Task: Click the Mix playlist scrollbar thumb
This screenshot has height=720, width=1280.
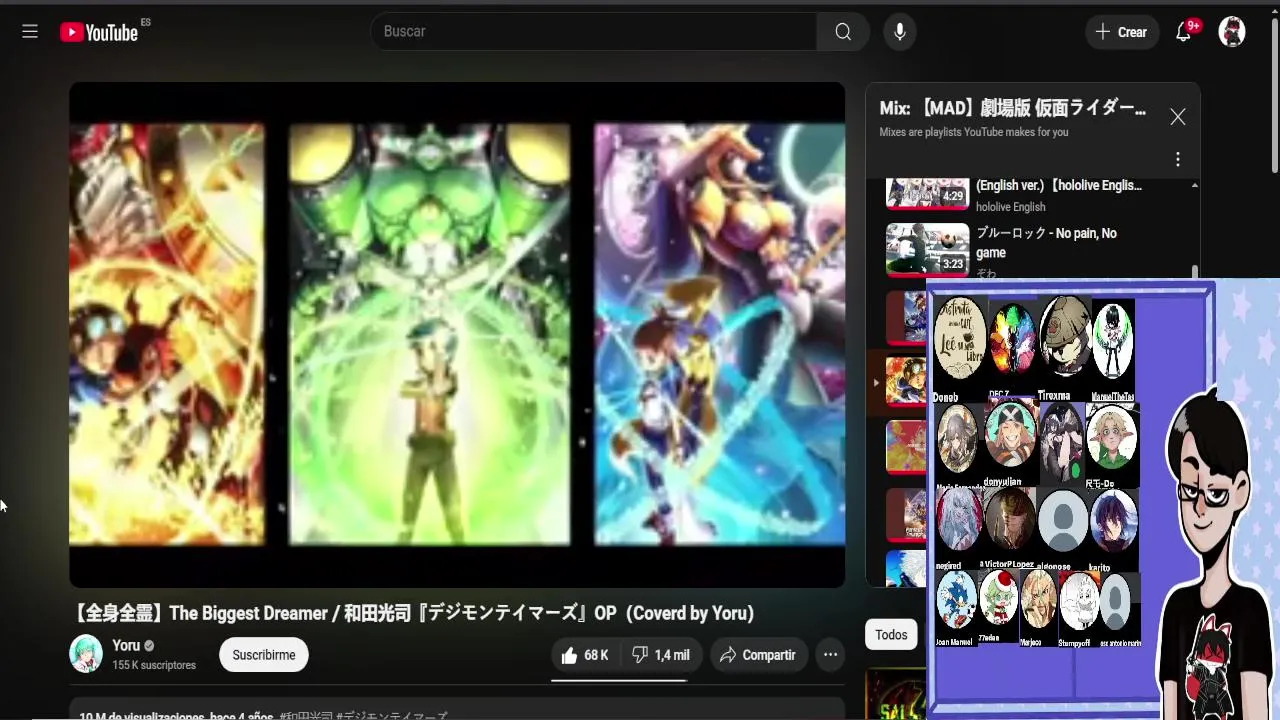Action: click(1194, 273)
